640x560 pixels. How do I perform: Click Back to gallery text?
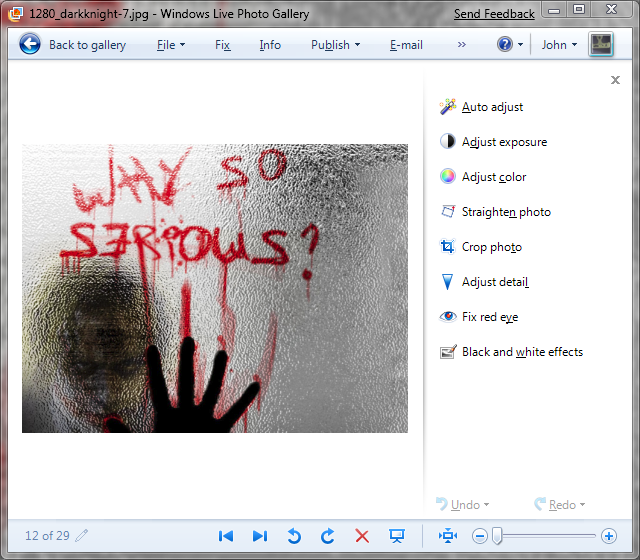(87, 44)
